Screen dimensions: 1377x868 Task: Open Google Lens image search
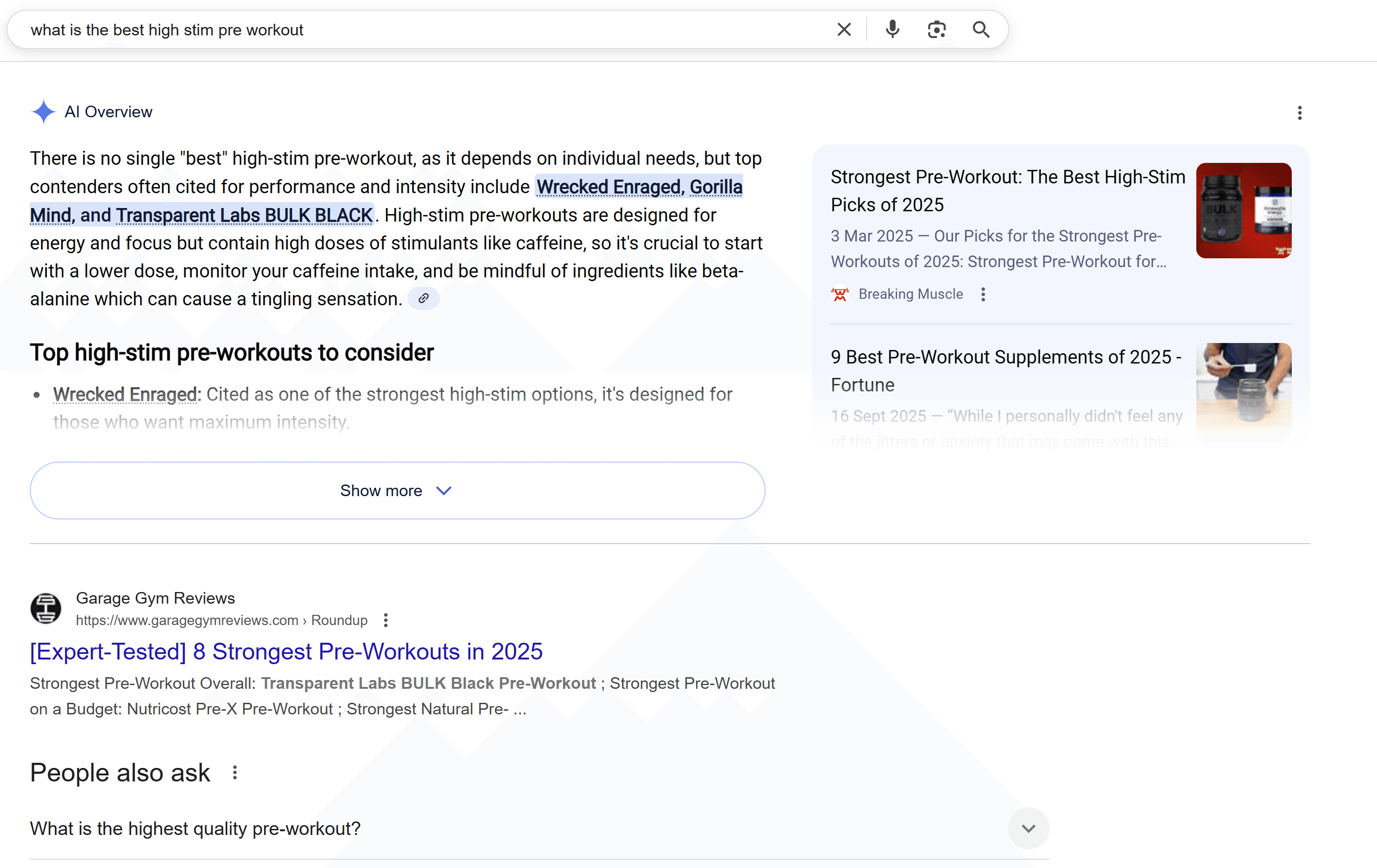coord(936,29)
